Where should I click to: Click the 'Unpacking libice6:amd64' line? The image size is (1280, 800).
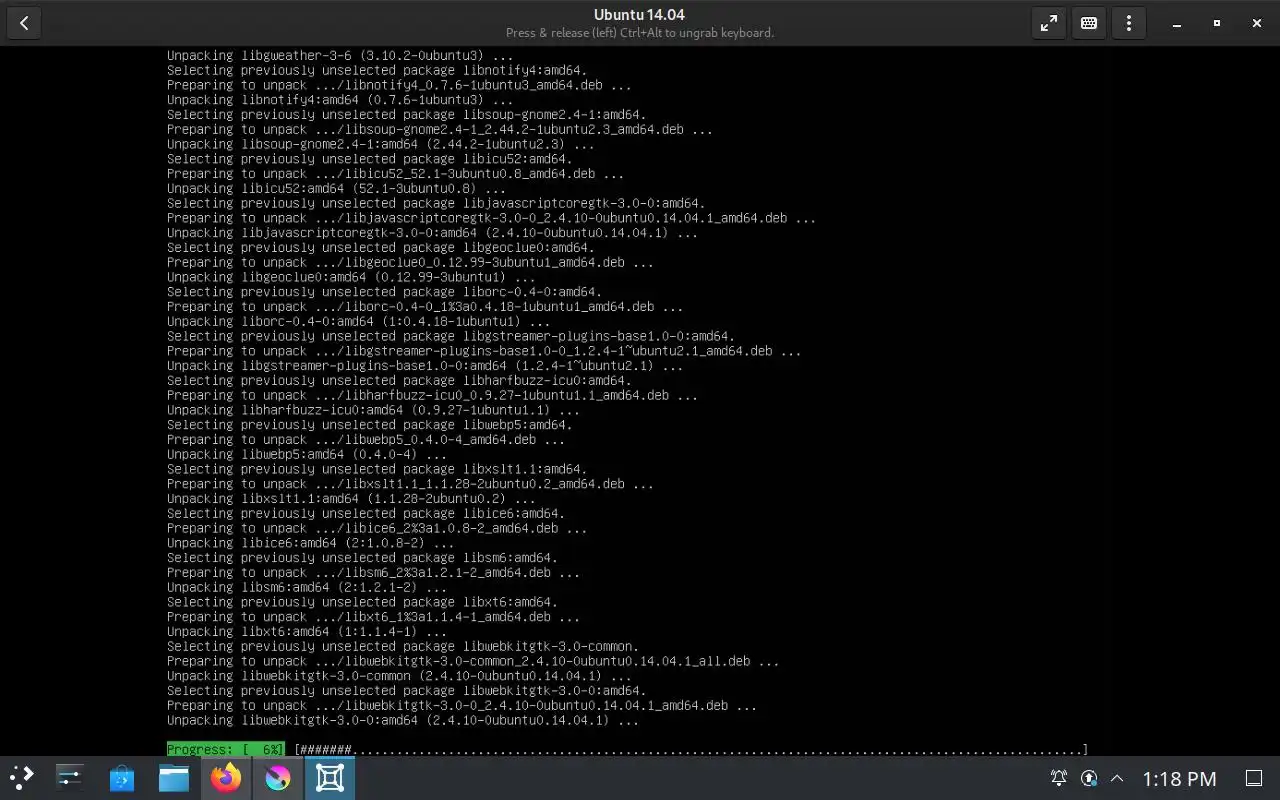(310, 543)
